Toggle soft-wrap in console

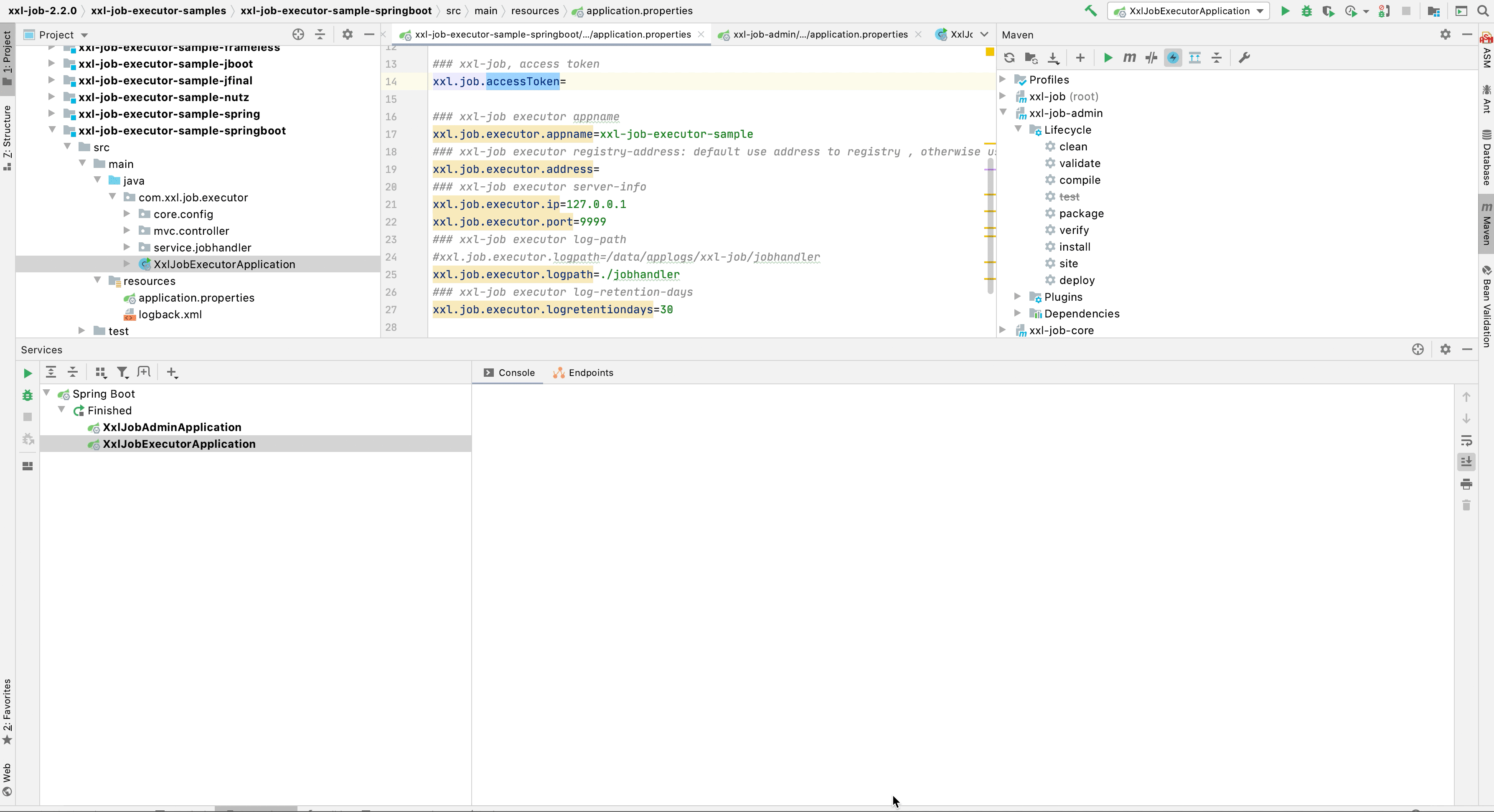1466,441
